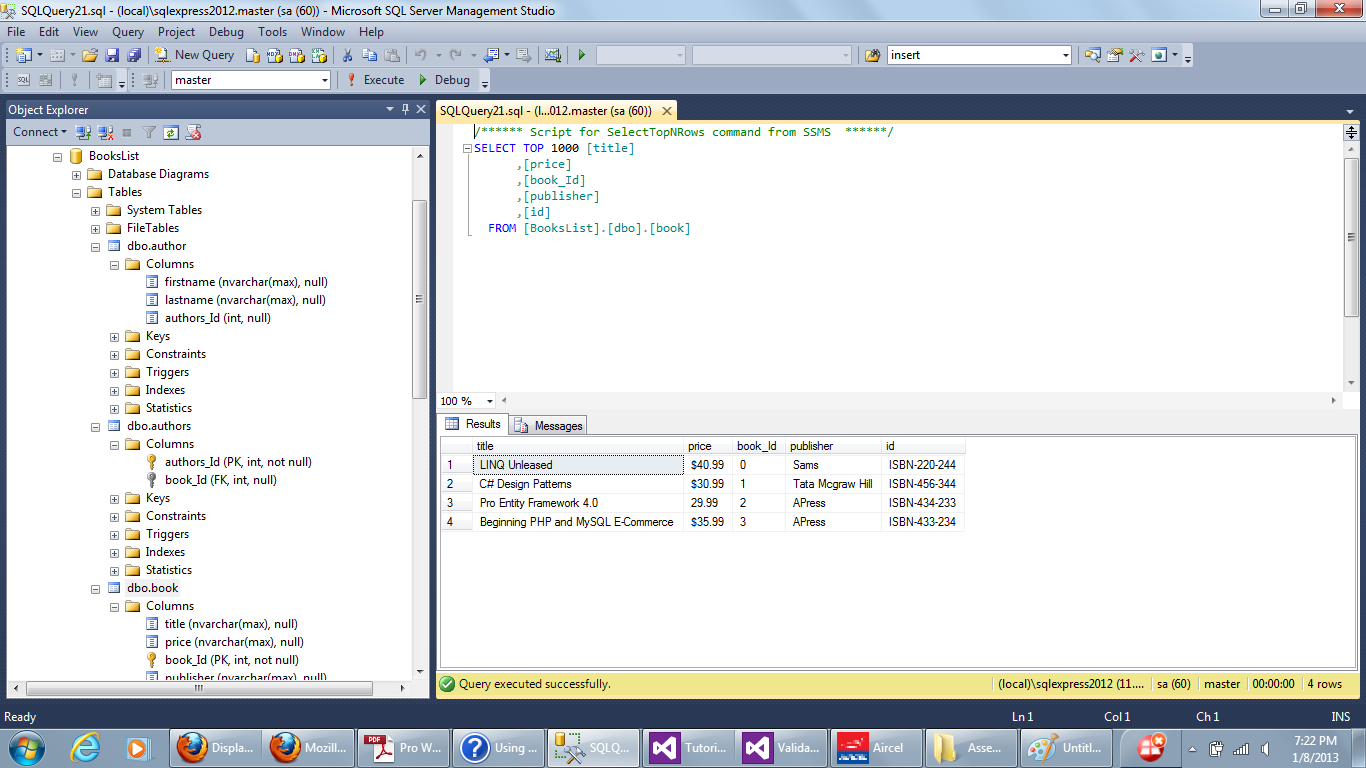This screenshot has width=1366, height=768.
Task: Click the title column header in results
Action: click(x=578, y=446)
